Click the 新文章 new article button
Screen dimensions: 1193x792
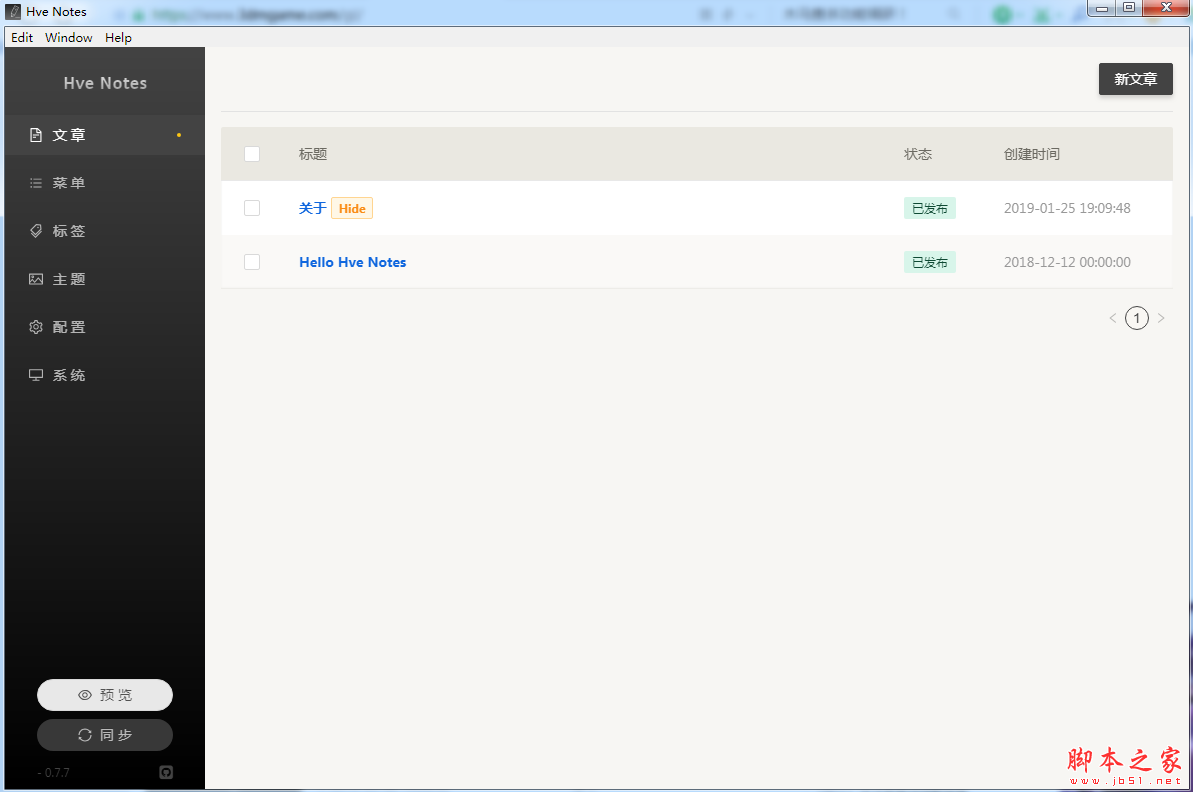(x=1135, y=79)
